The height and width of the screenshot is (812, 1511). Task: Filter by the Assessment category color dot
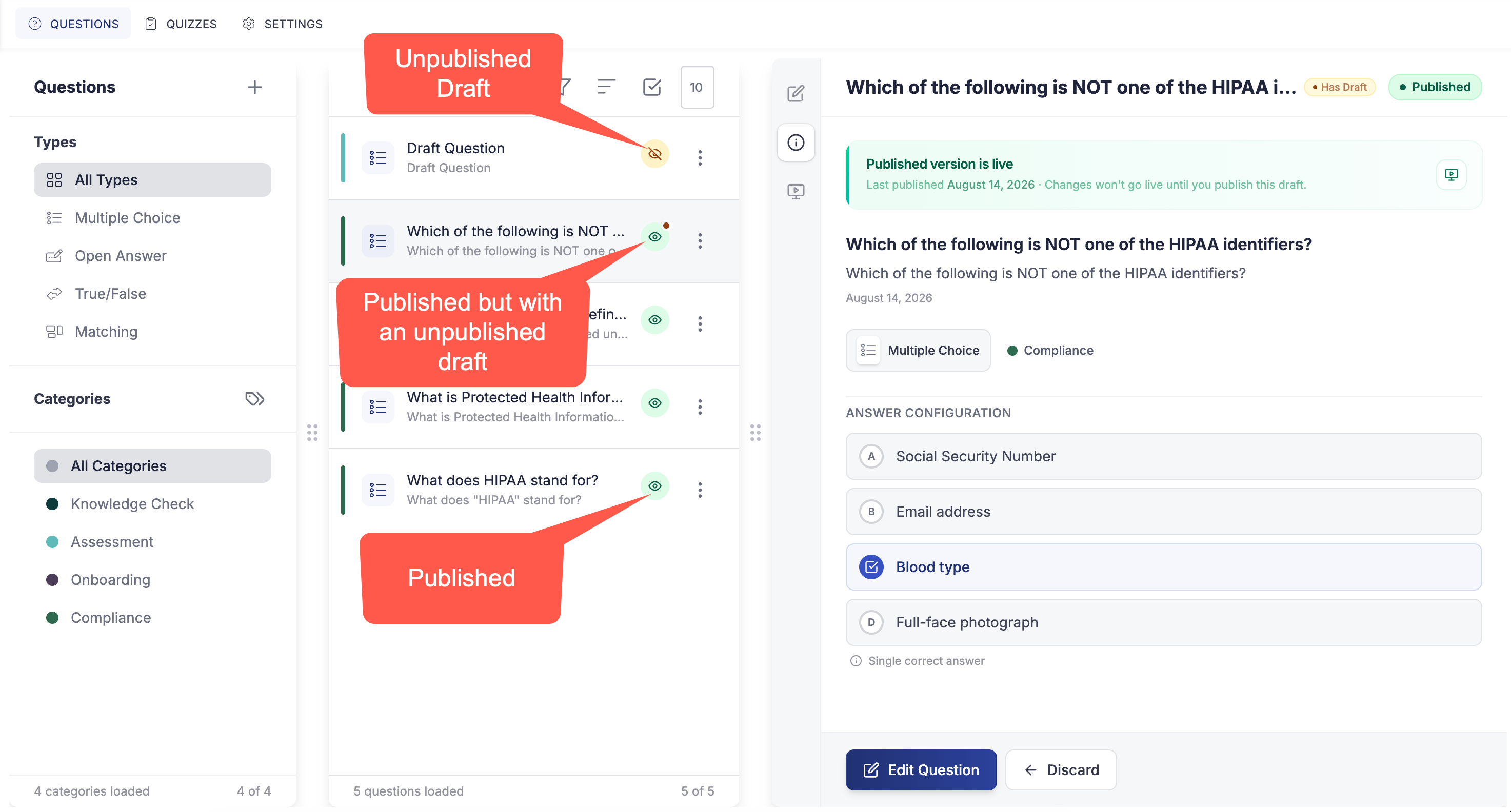point(52,542)
